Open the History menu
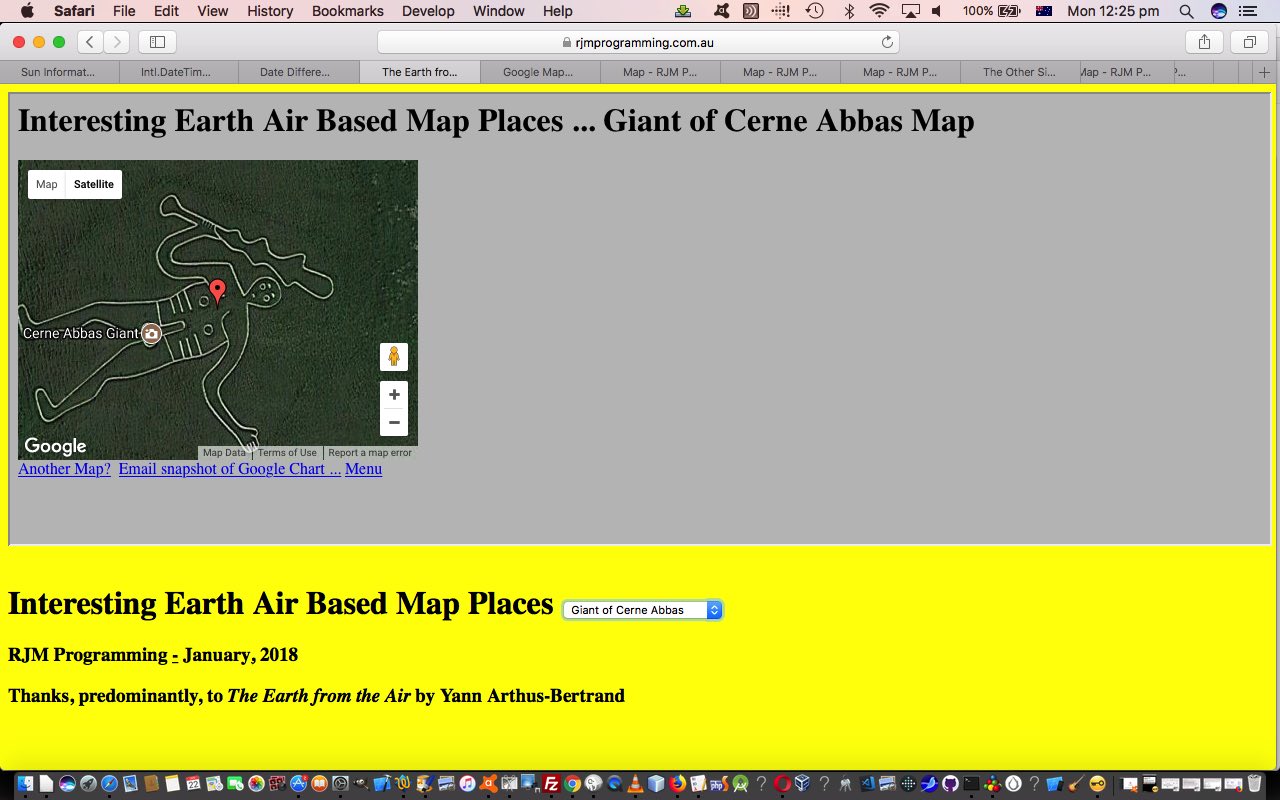 (x=270, y=11)
